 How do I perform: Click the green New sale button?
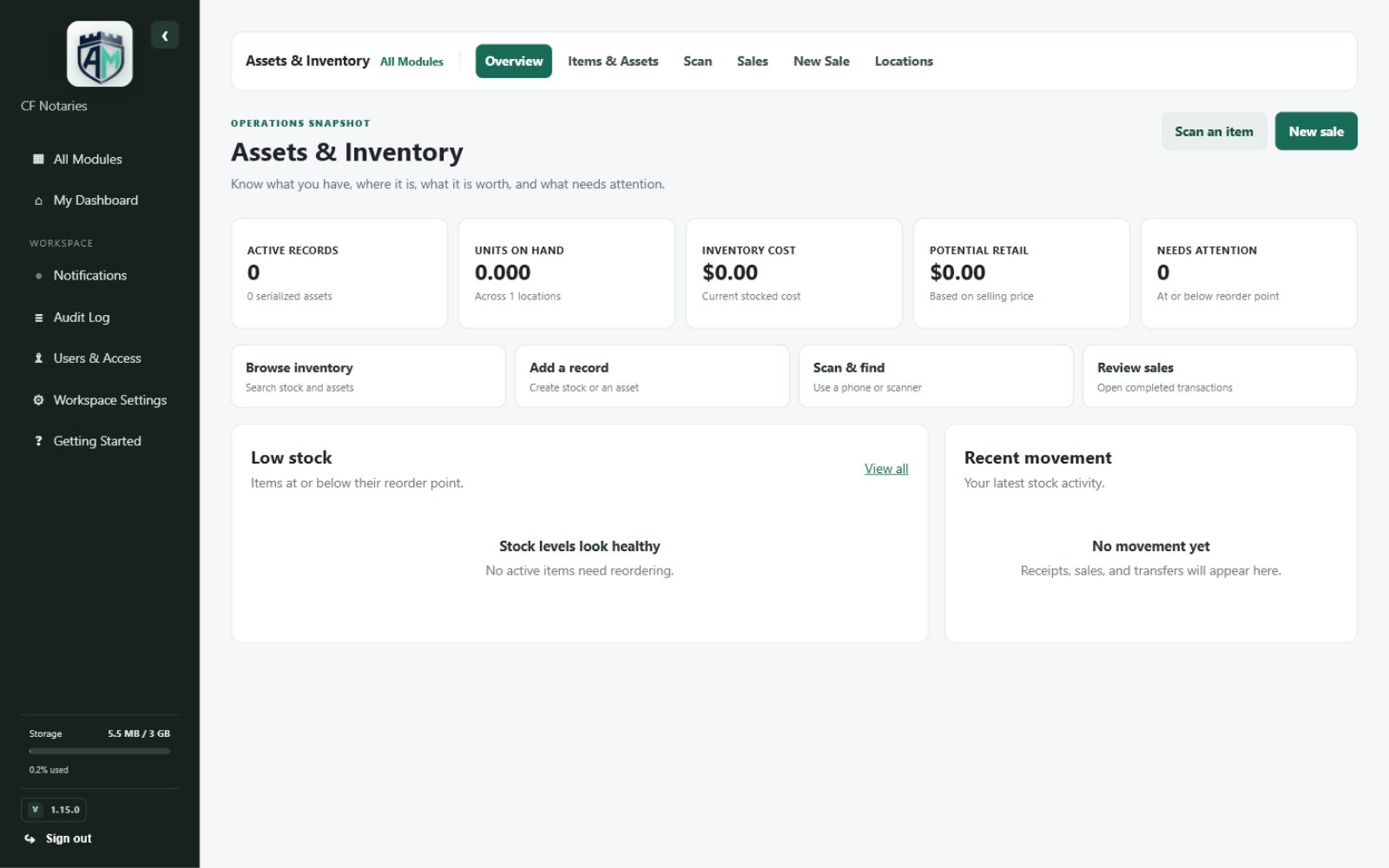pos(1316,132)
